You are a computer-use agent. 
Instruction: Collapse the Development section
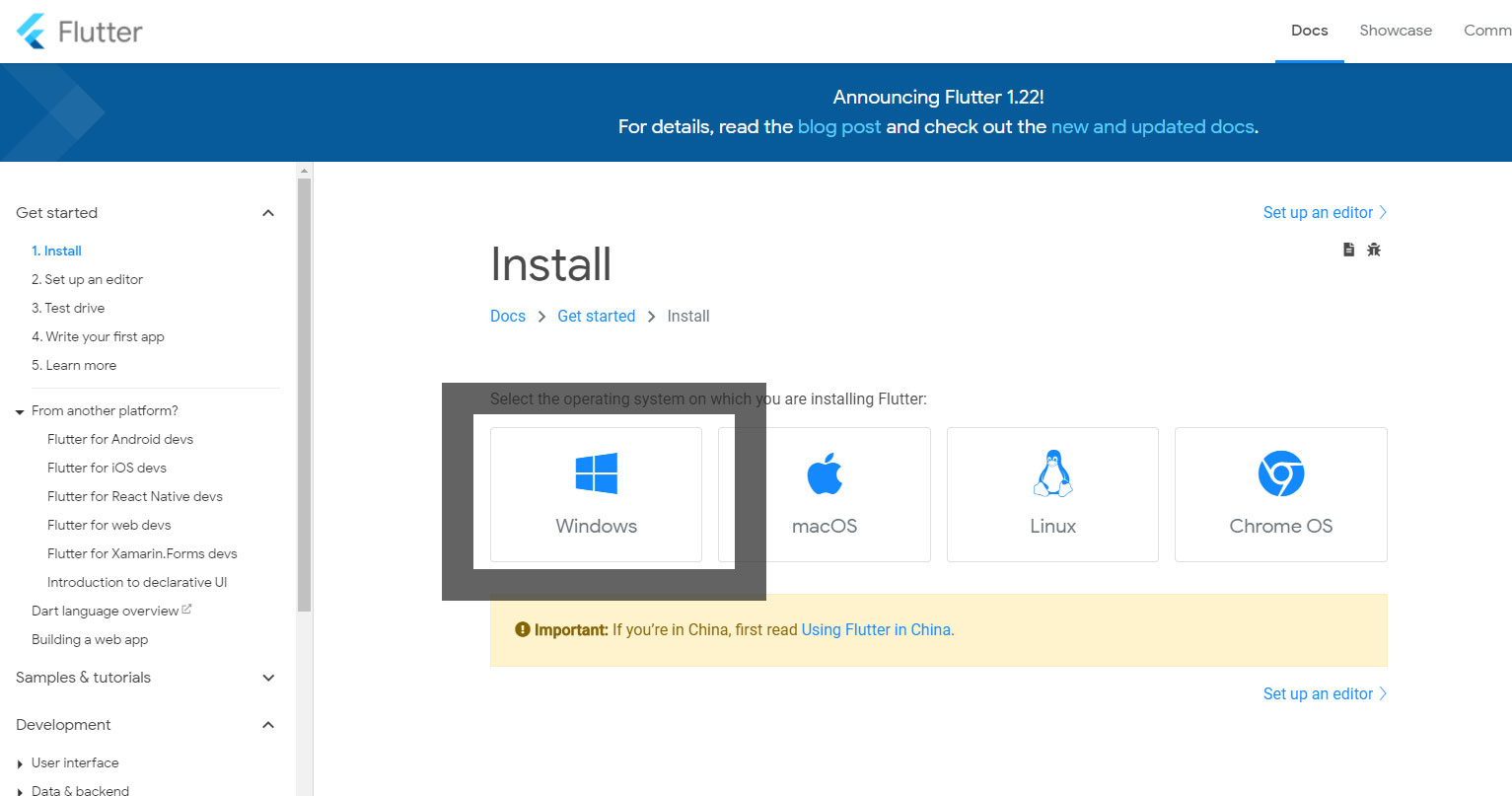267,725
